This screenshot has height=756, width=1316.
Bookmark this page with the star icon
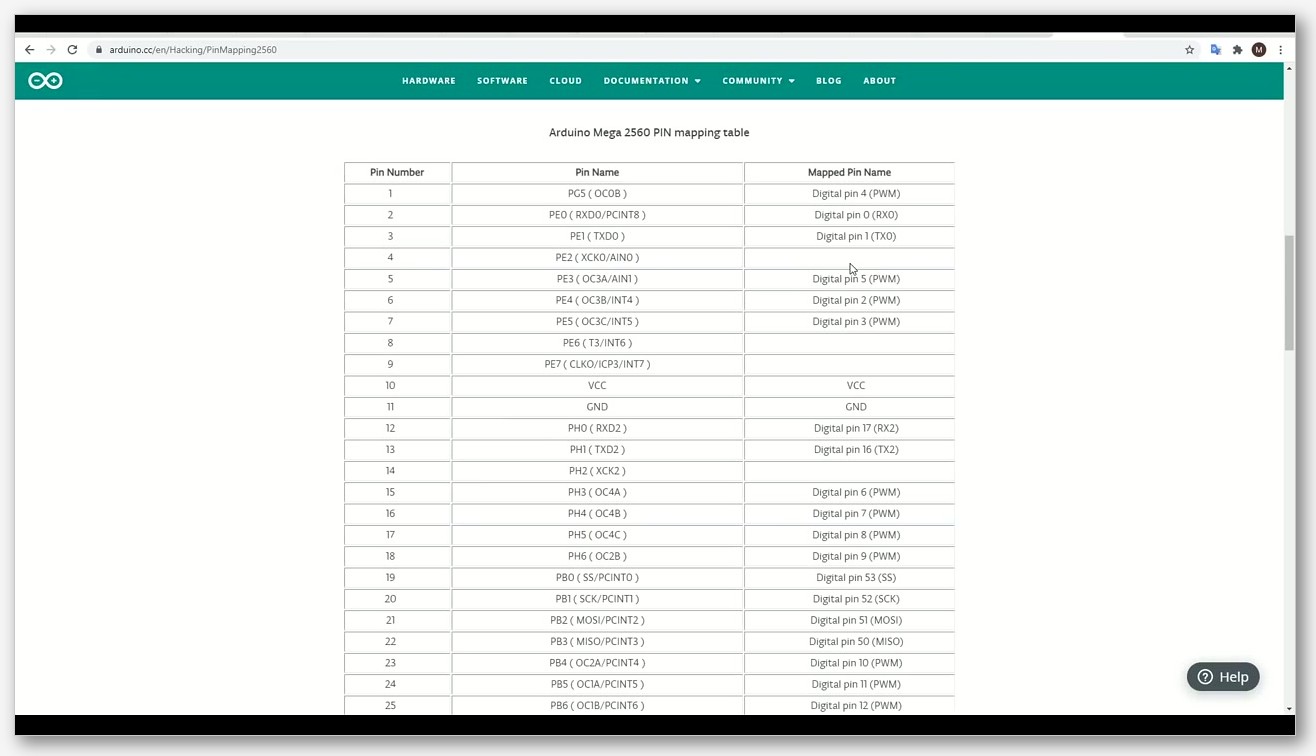tap(1190, 49)
